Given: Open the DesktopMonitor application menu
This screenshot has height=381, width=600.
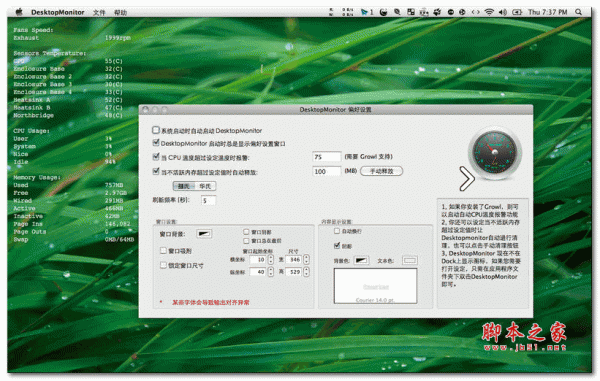Looking at the screenshot, I should [57, 12].
